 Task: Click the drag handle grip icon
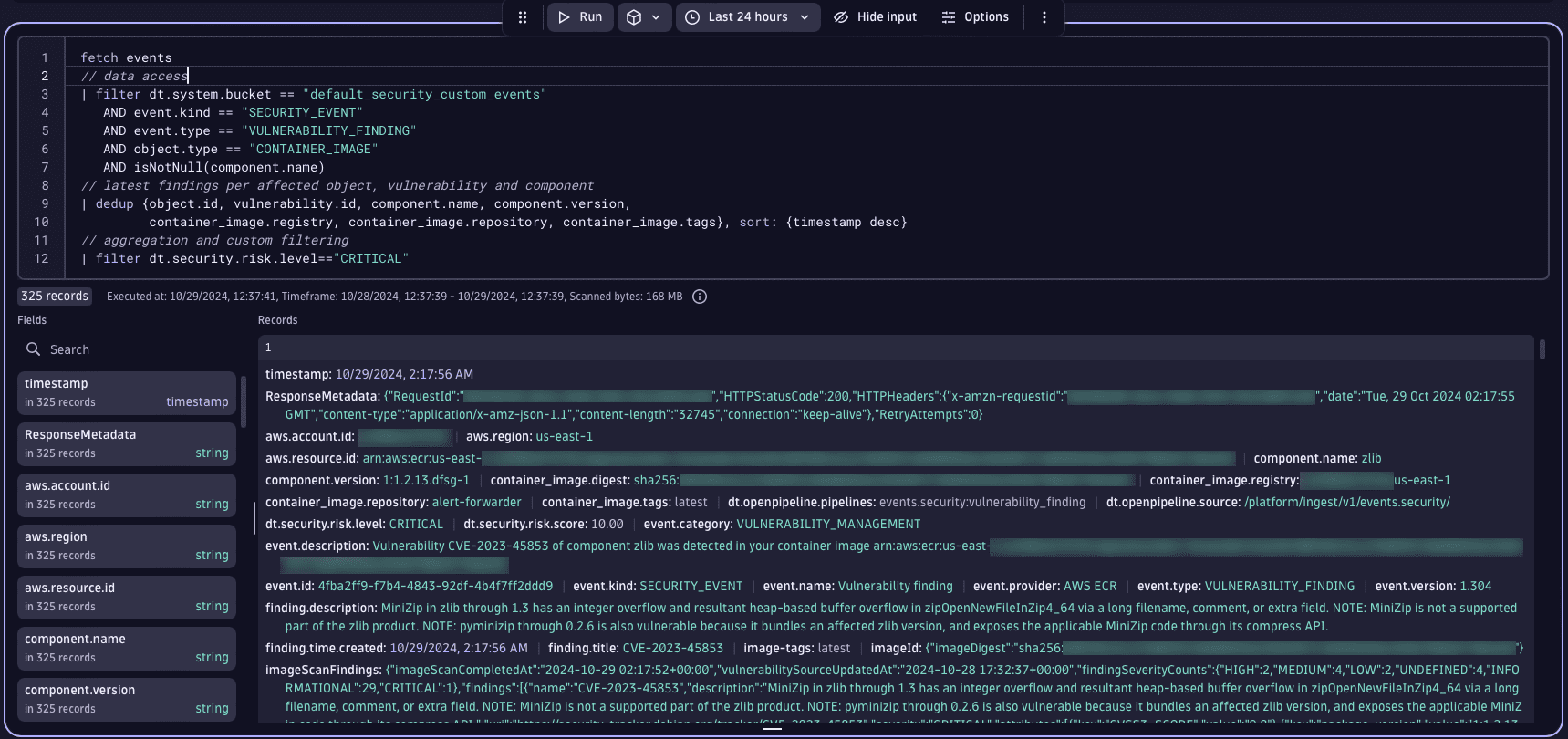tap(523, 17)
